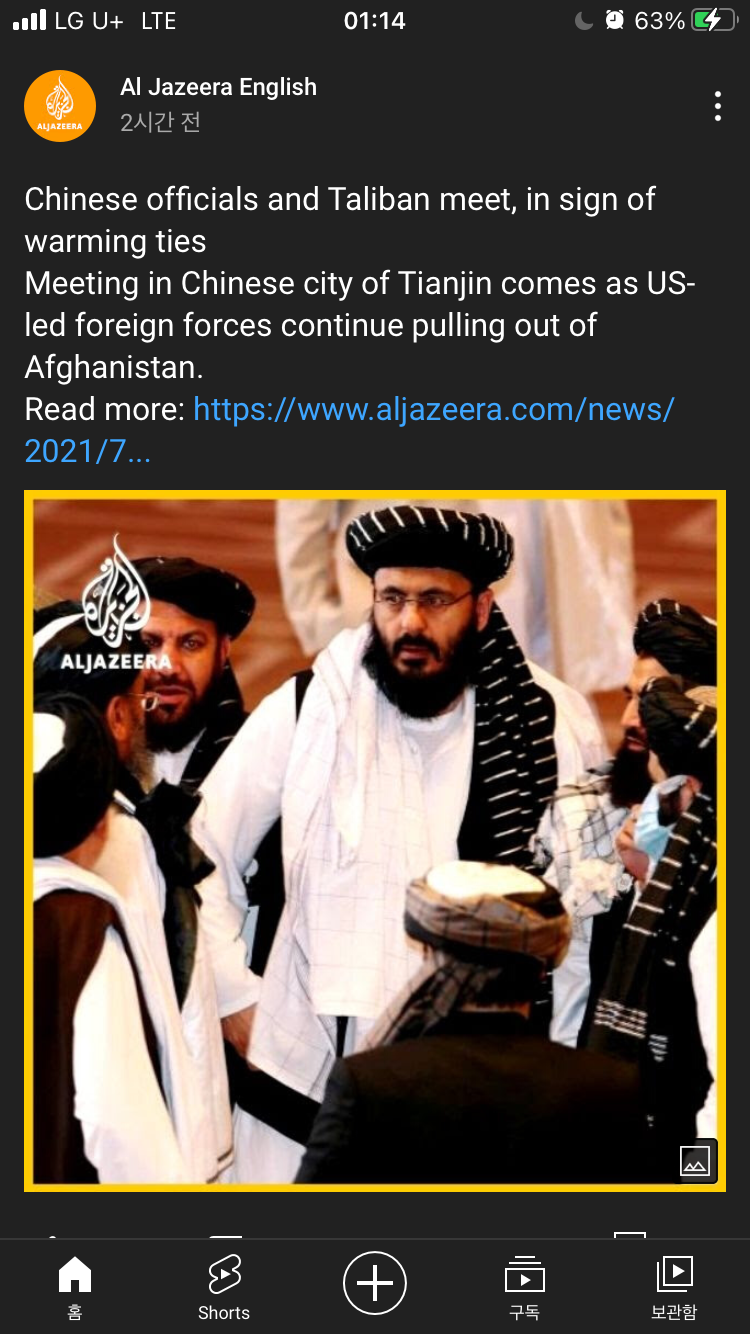Tap the Al Jazeera watermark logo on photo

coord(116,604)
